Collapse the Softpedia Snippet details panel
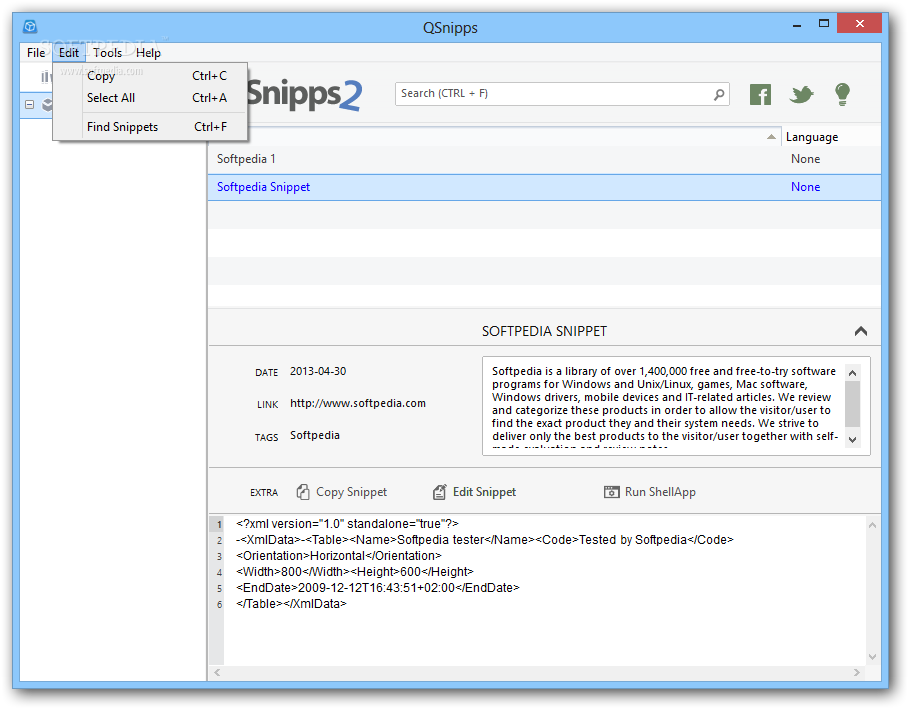Screen dimensions: 909x709 [860, 331]
